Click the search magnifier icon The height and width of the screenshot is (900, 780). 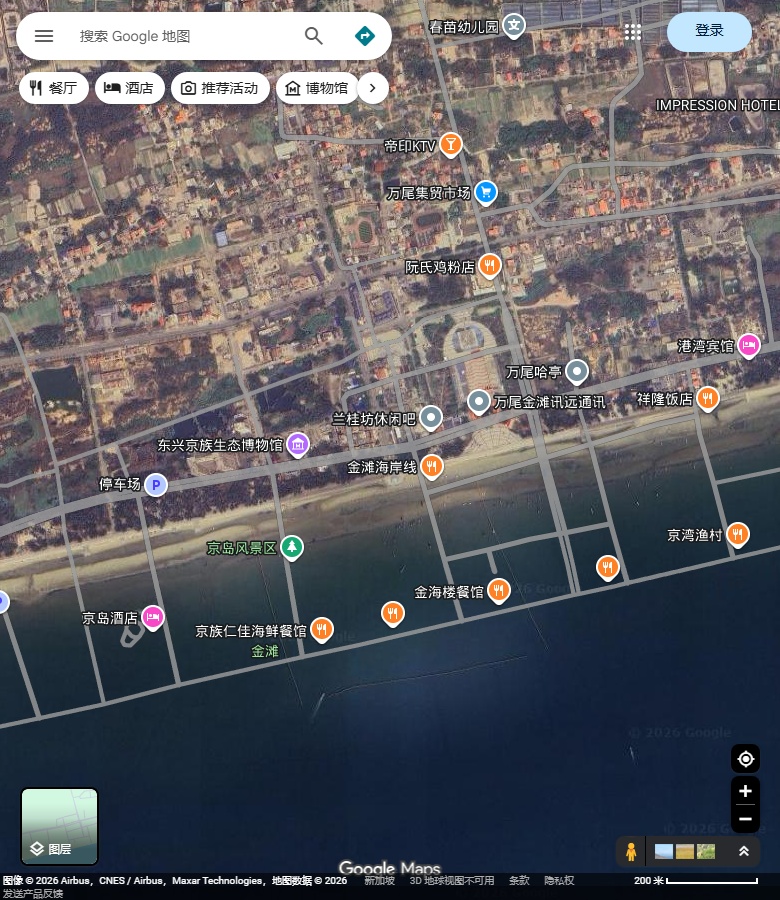[x=313, y=36]
